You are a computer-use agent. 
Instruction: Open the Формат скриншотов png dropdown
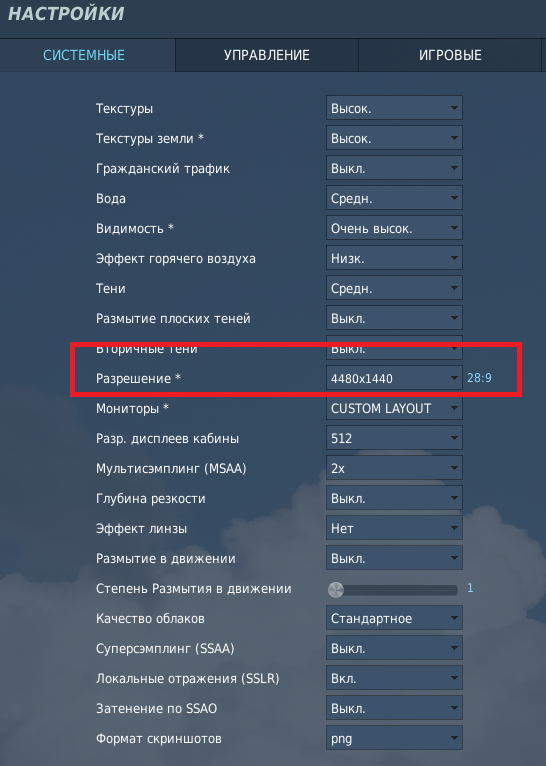pyautogui.click(x=394, y=738)
